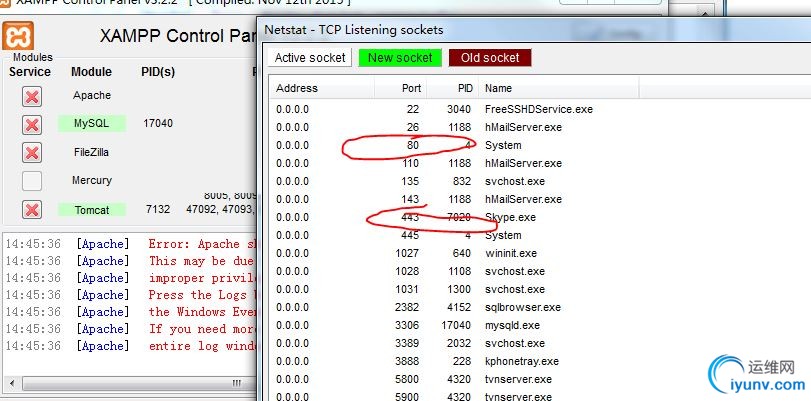Select the System row on port 80
The height and width of the screenshot is (401, 811).
(x=538, y=145)
